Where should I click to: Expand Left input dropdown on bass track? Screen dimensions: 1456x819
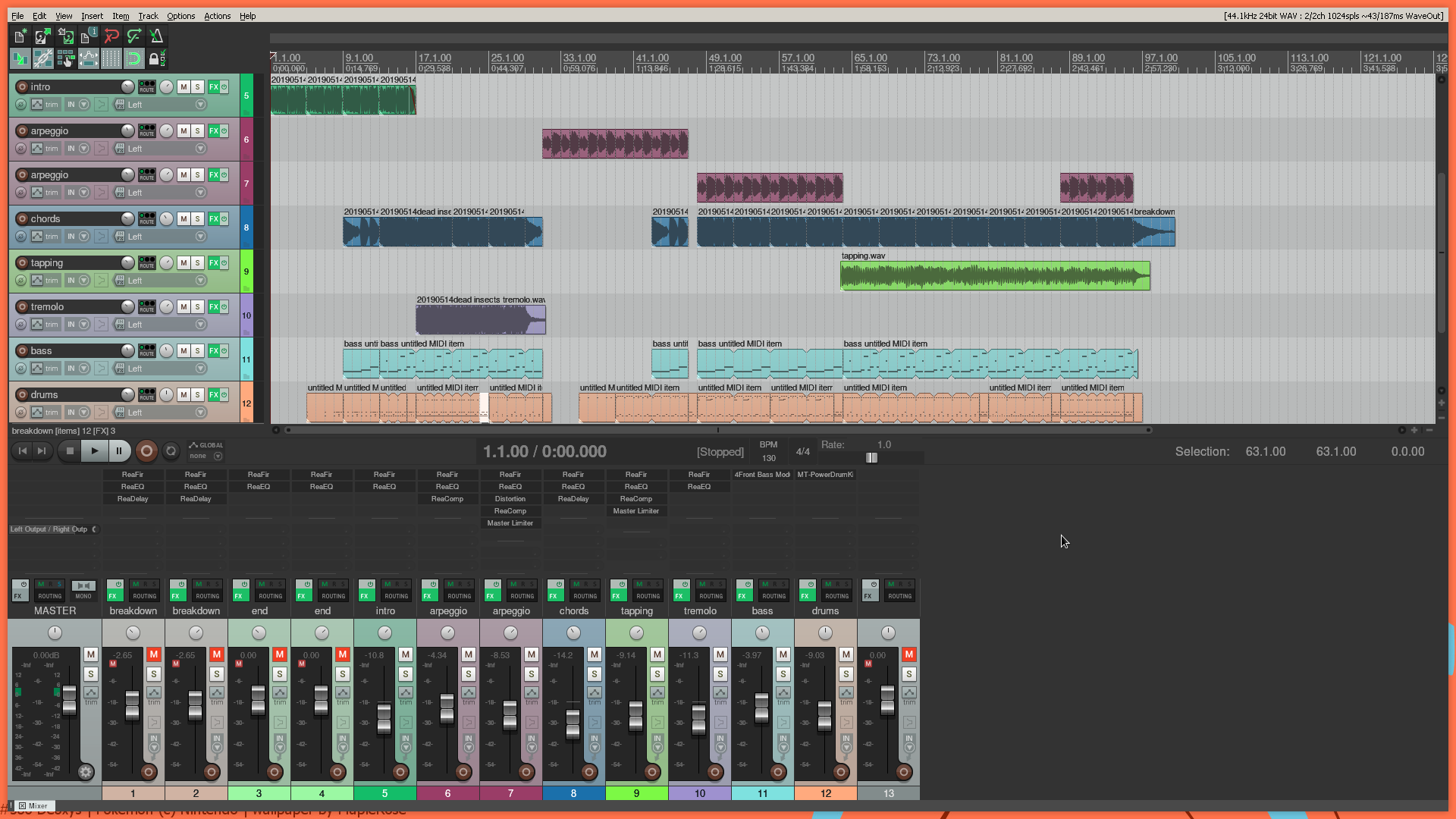point(201,369)
